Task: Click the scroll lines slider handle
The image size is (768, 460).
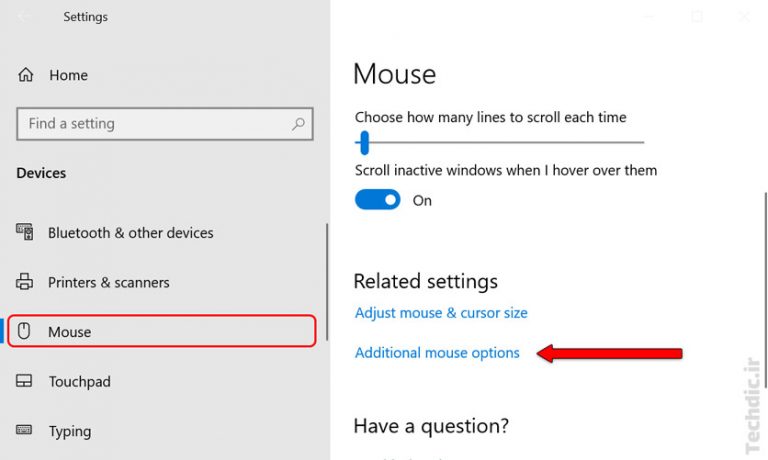Action: [364, 142]
